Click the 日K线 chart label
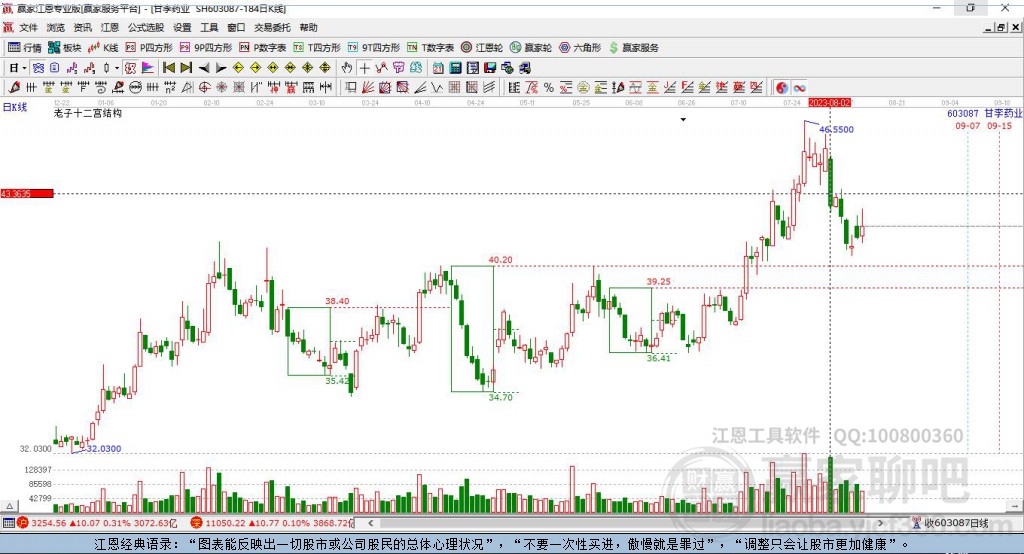 pos(15,107)
